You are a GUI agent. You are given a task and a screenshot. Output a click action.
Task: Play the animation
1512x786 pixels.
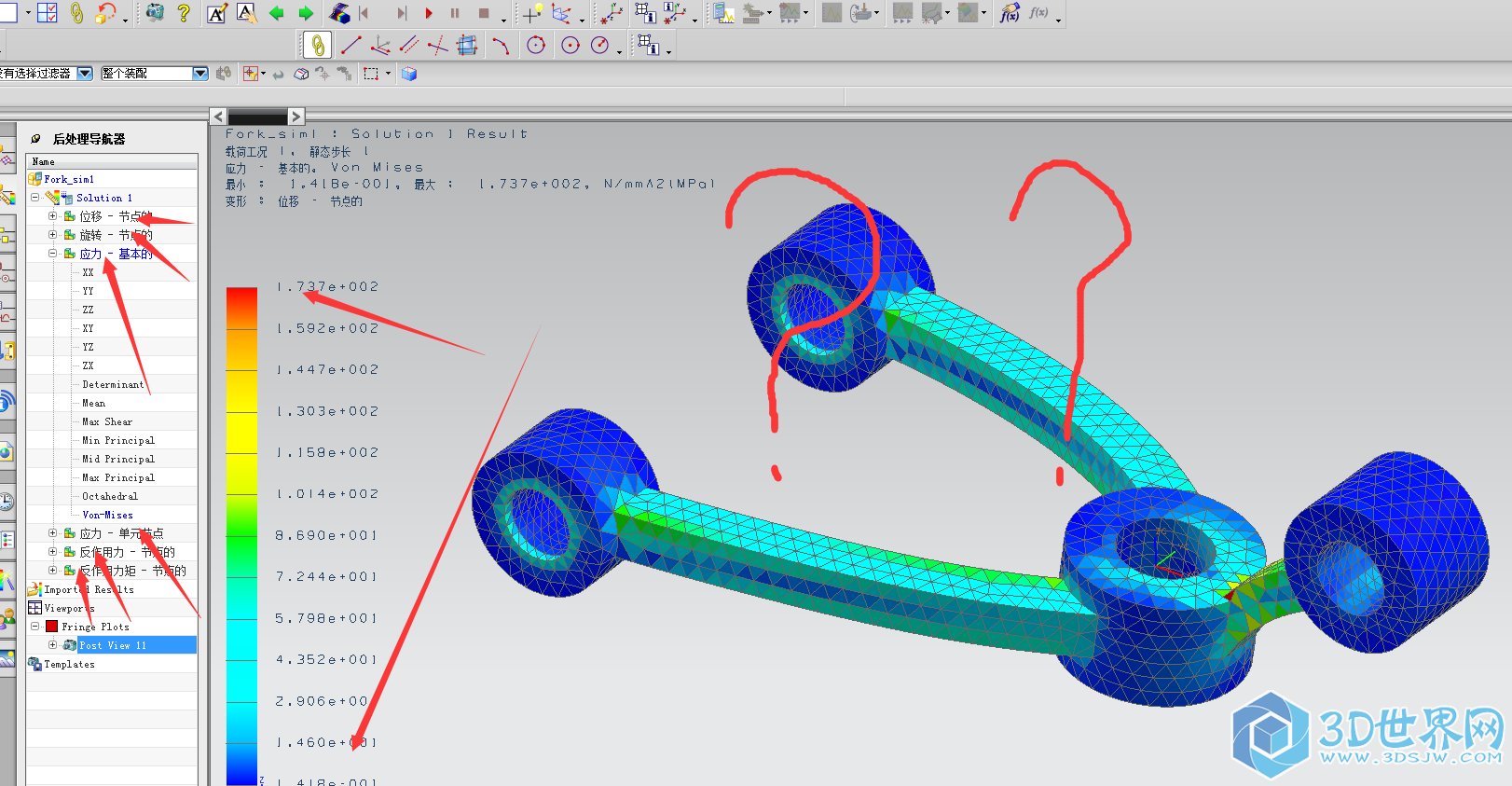coord(429,13)
